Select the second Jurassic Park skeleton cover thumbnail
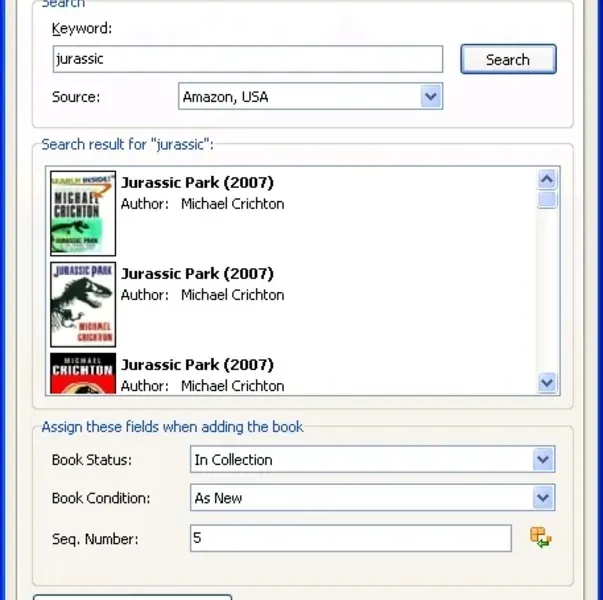The height and width of the screenshot is (600, 603). click(x=83, y=304)
